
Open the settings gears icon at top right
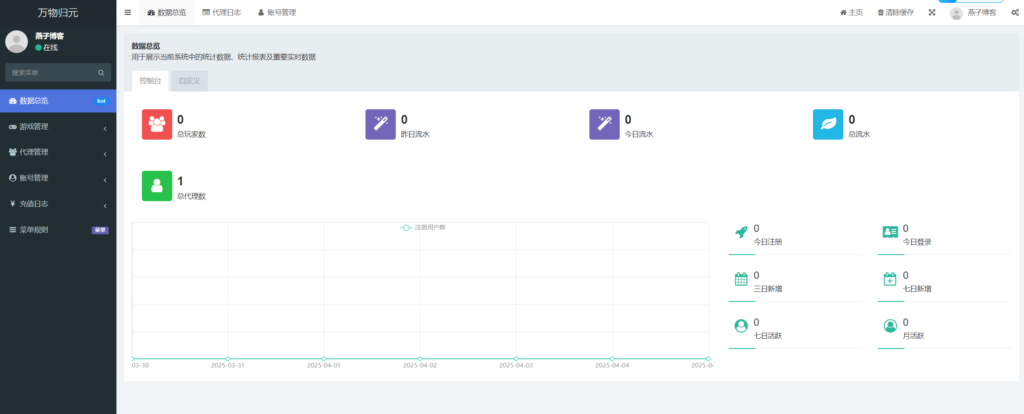point(1014,13)
